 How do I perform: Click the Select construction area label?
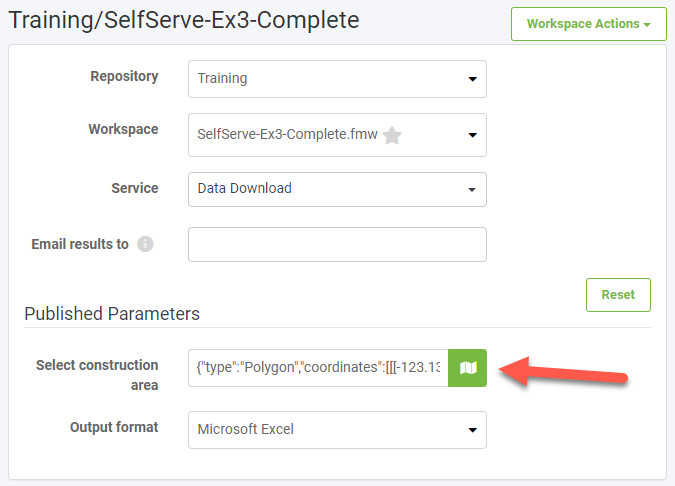coord(97,375)
